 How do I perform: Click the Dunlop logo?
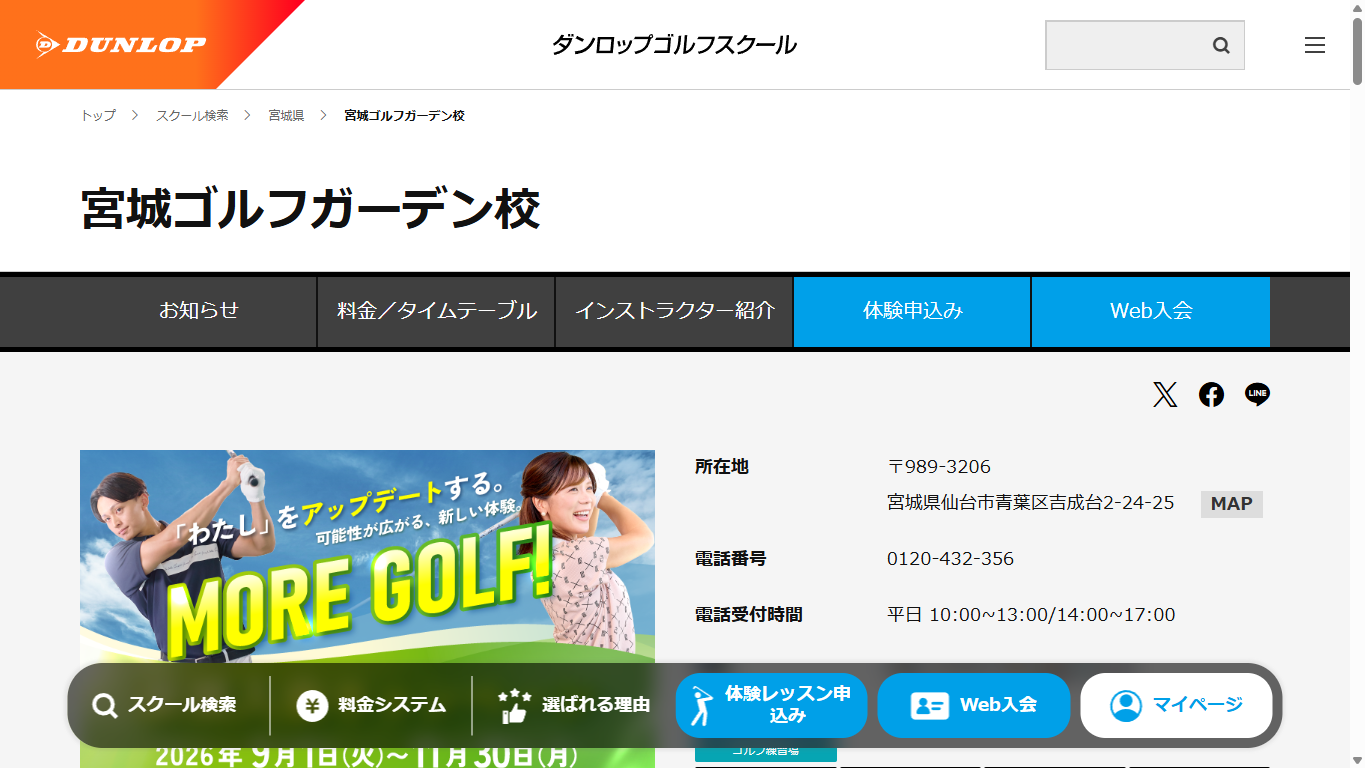(120, 44)
